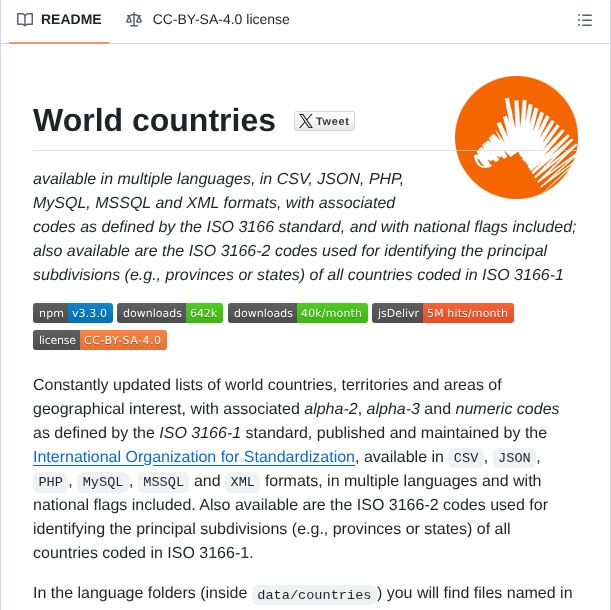Click the XML code label
The image size is (611, 610).
[242, 482]
